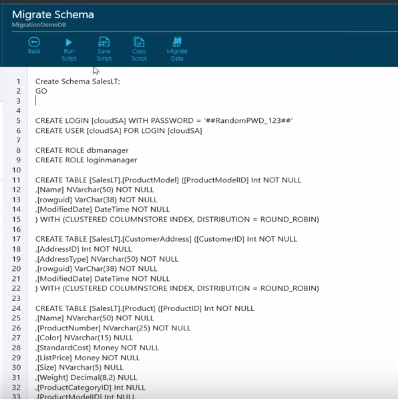Select the MigrationDemoDB database name
398x399 pixels.
[x=39, y=25]
